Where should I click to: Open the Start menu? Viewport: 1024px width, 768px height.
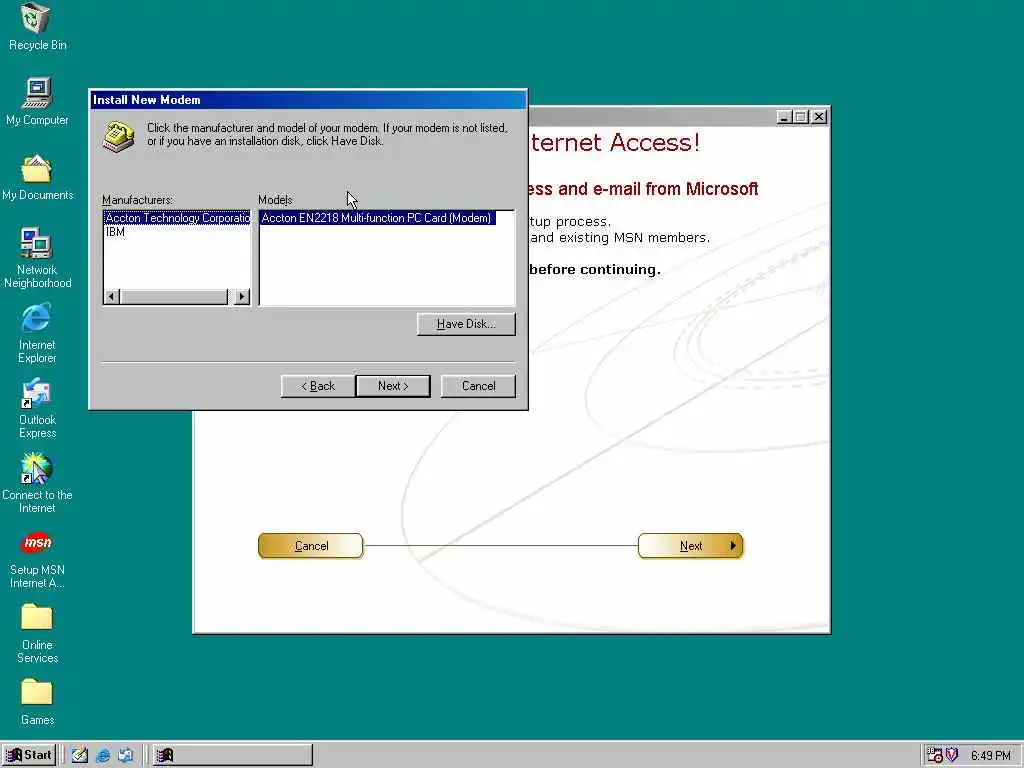tap(28, 755)
